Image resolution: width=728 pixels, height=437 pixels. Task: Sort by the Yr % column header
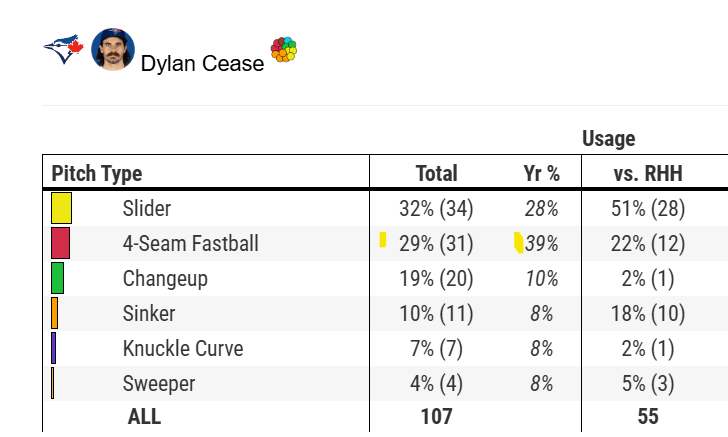click(x=541, y=174)
